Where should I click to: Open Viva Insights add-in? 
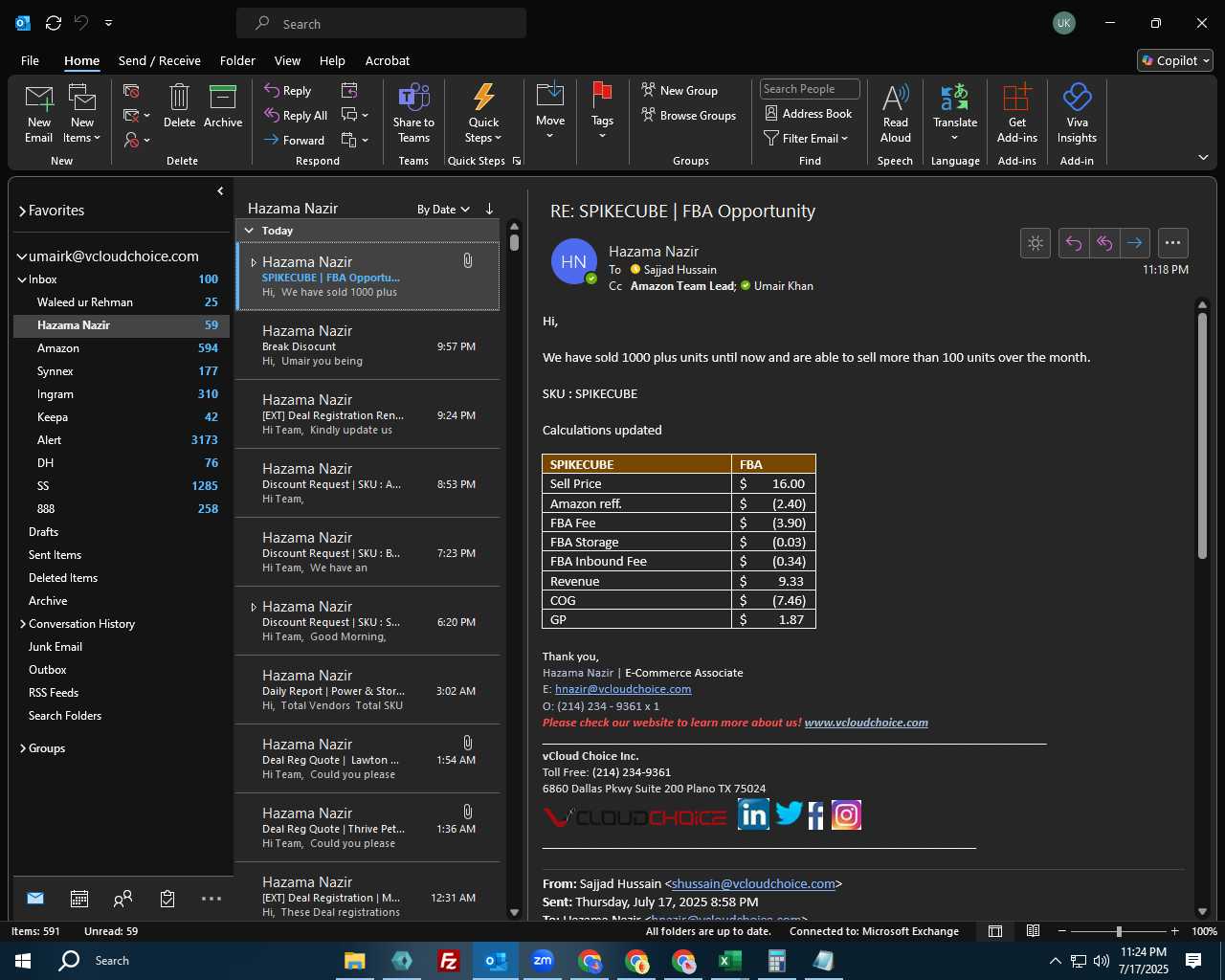pyautogui.click(x=1077, y=113)
